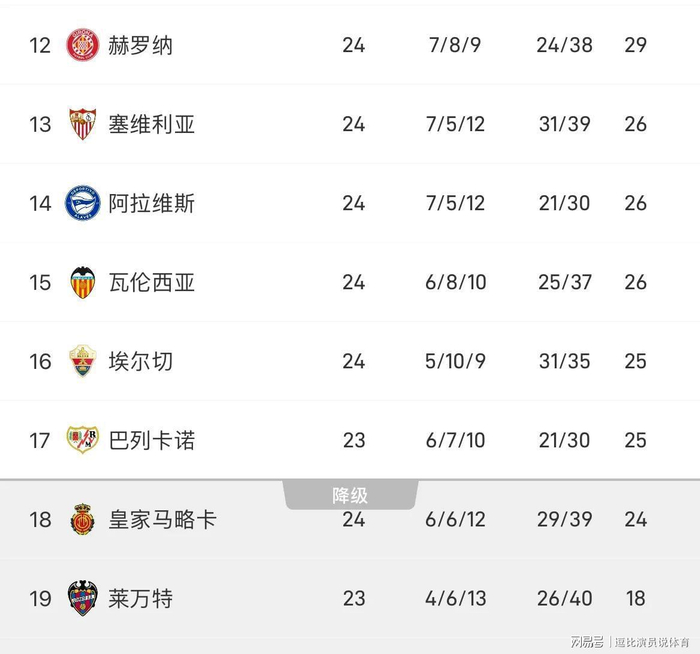Click the Girona club crest icon
700x654 pixels.
pos(83,45)
